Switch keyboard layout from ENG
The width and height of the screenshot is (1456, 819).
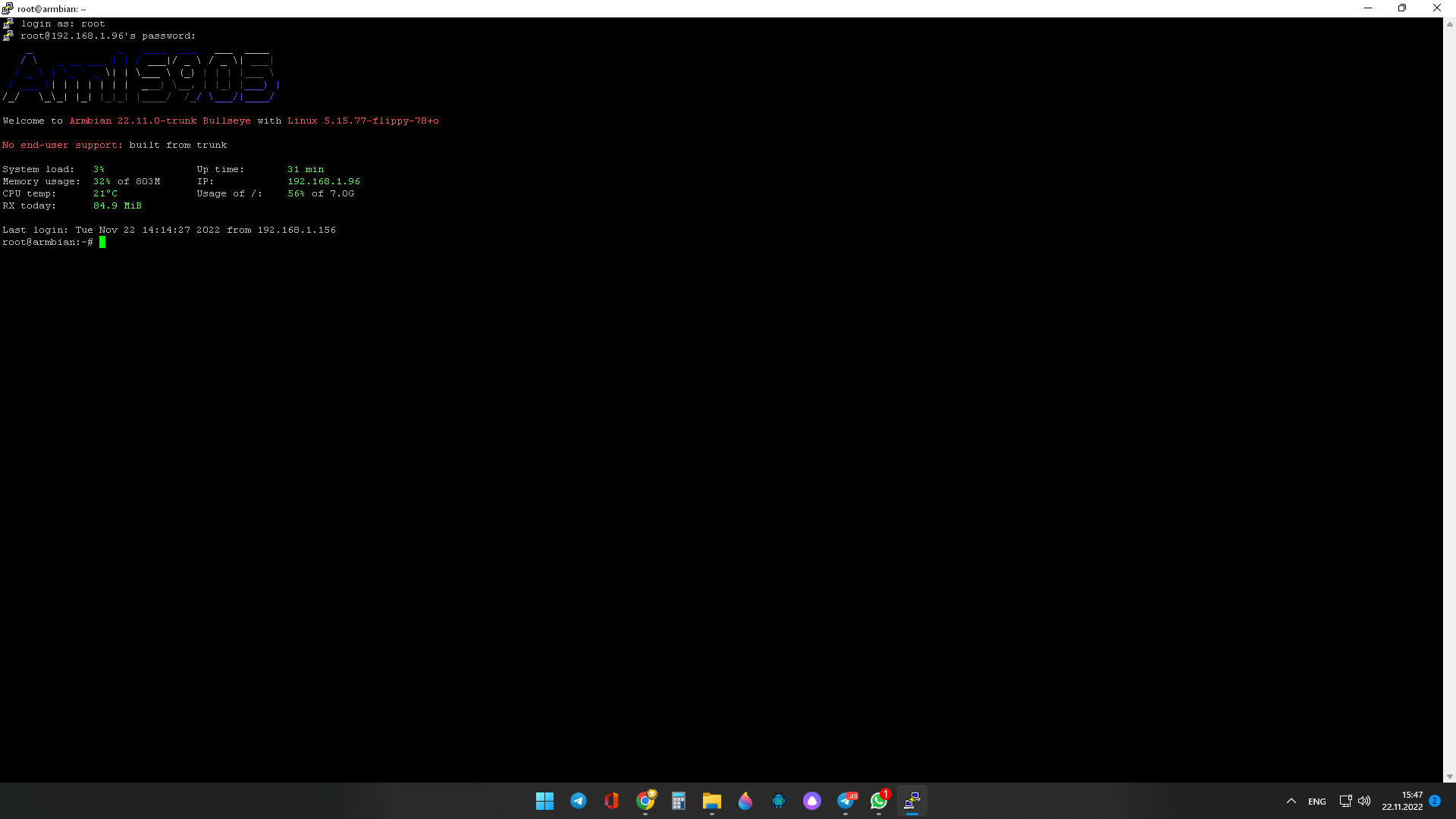1316,801
